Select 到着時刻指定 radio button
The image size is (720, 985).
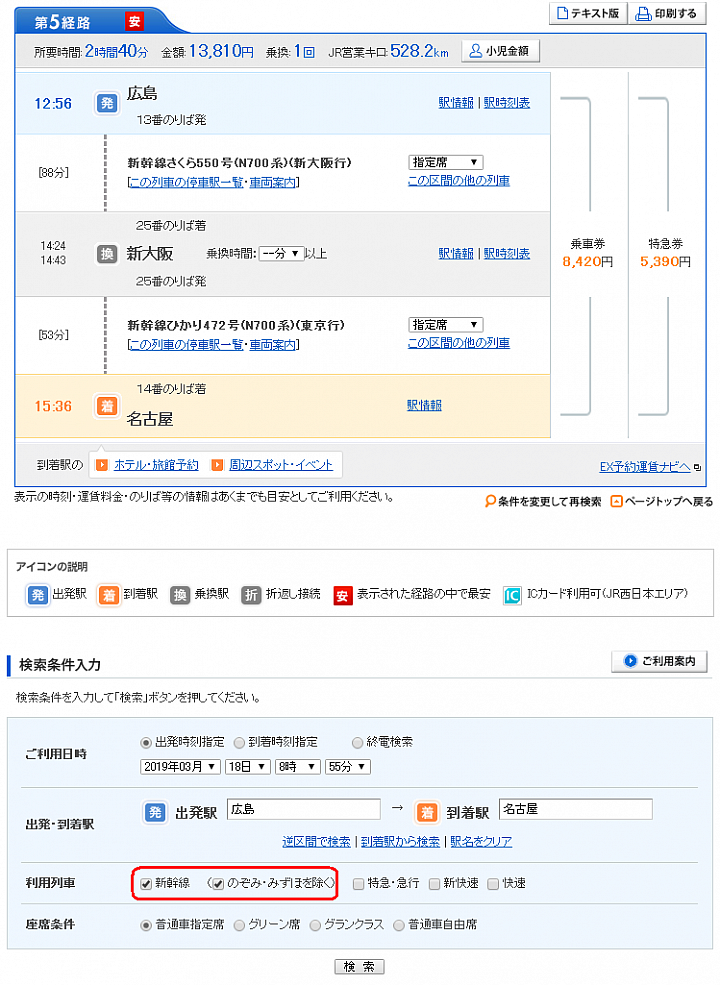tap(239, 743)
